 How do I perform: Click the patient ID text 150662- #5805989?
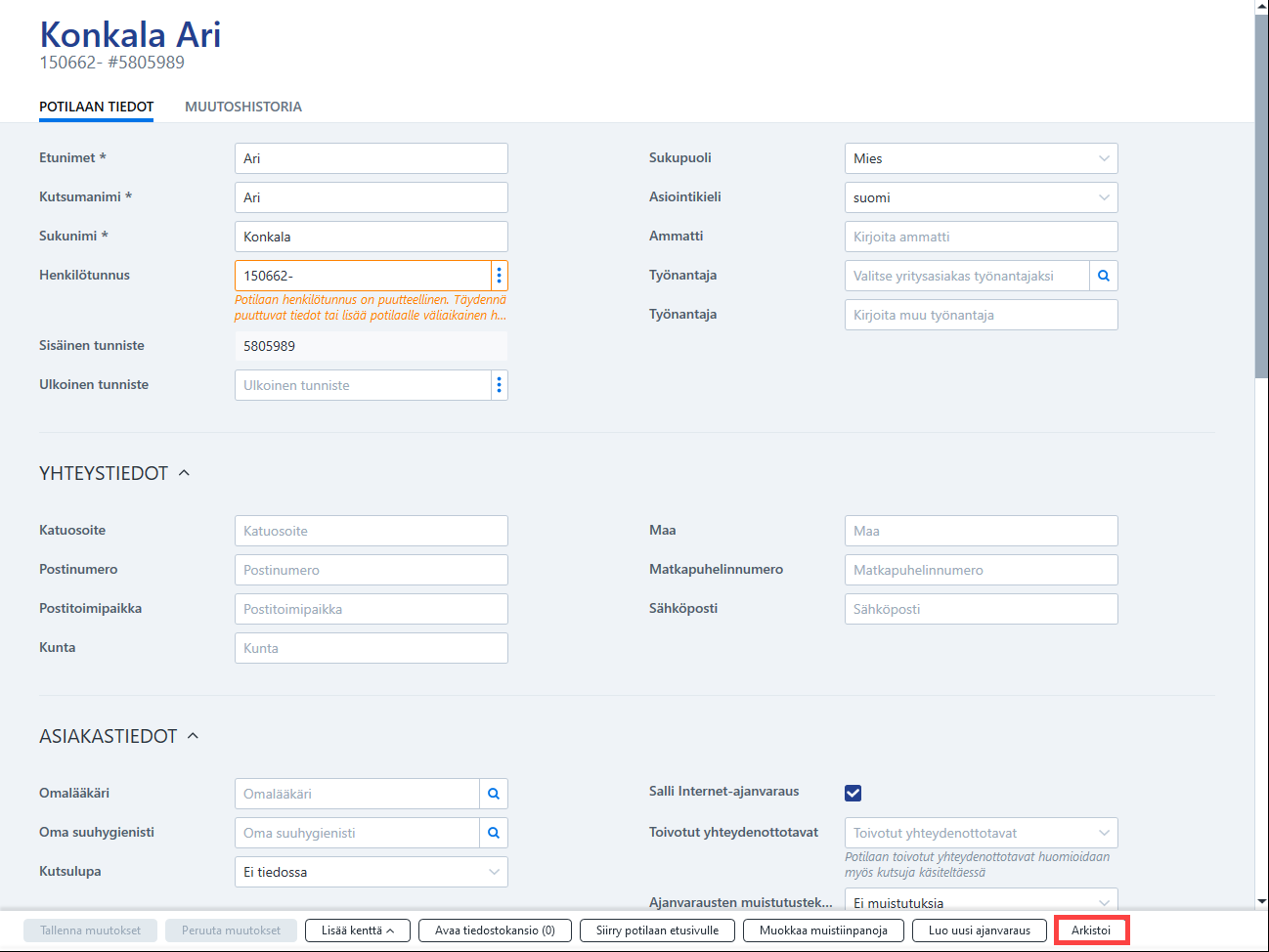point(111,63)
